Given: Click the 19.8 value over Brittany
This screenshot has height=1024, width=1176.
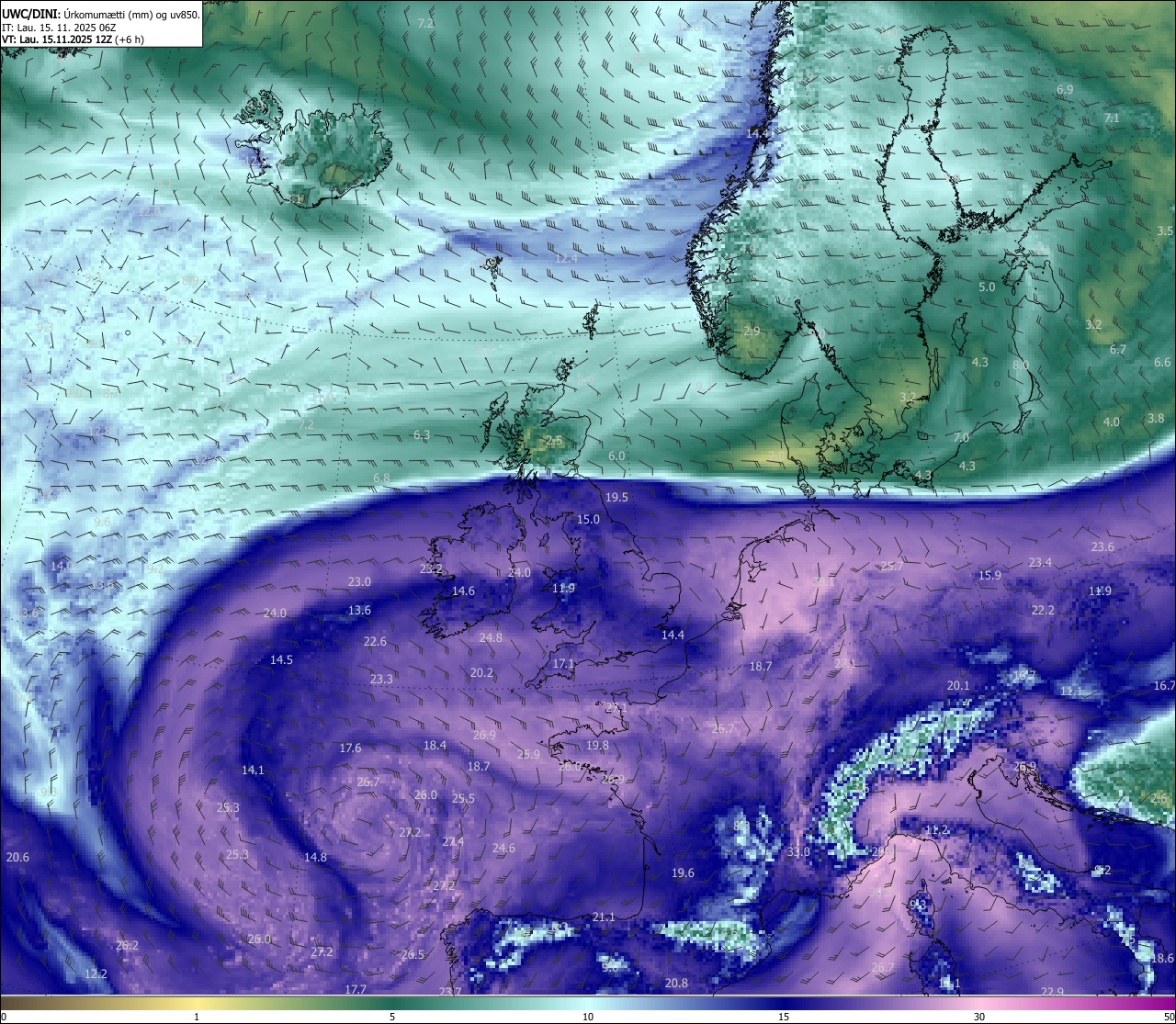Looking at the screenshot, I should [x=597, y=745].
